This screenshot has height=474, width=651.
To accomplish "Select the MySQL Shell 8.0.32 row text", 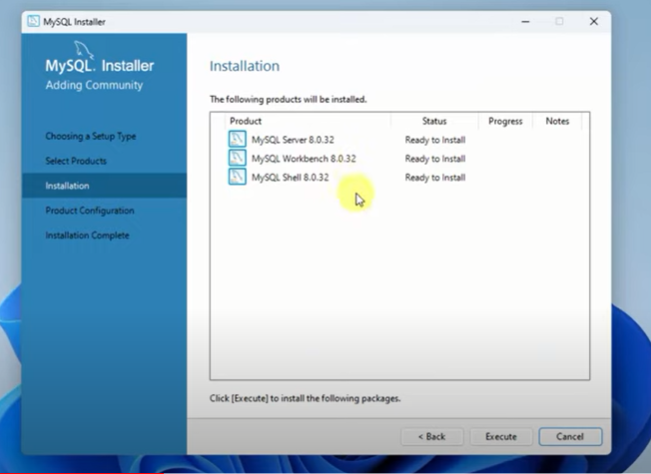I will point(290,177).
